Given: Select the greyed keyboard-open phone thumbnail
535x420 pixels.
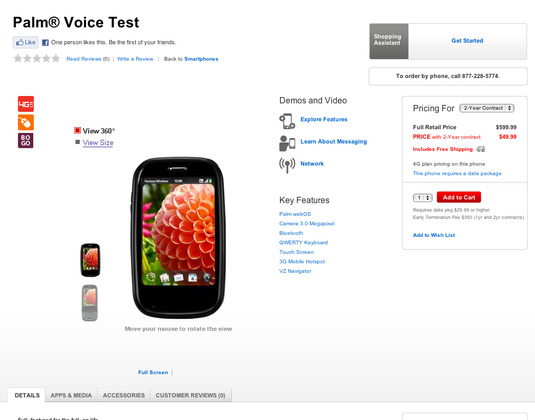Looking at the screenshot, I should pyautogui.click(x=90, y=303).
